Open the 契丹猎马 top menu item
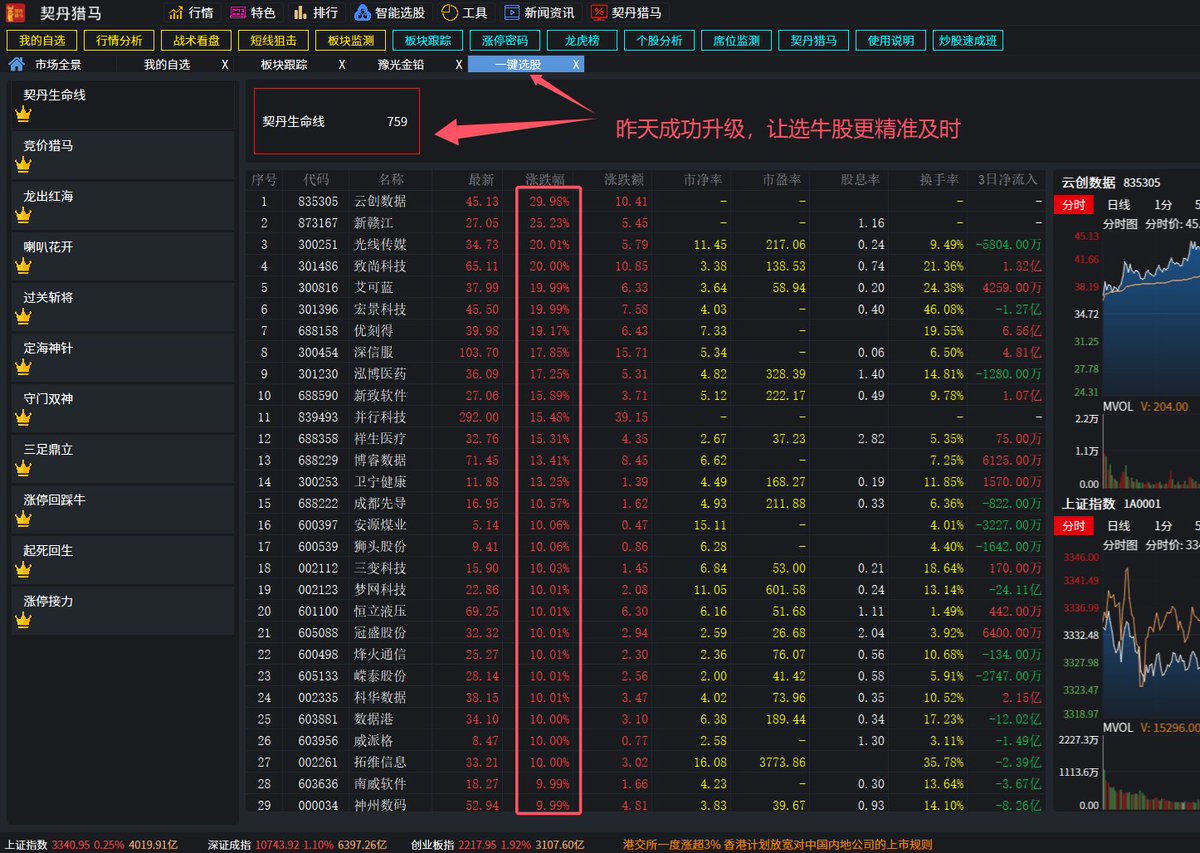This screenshot has width=1200, height=853. pos(626,13)
